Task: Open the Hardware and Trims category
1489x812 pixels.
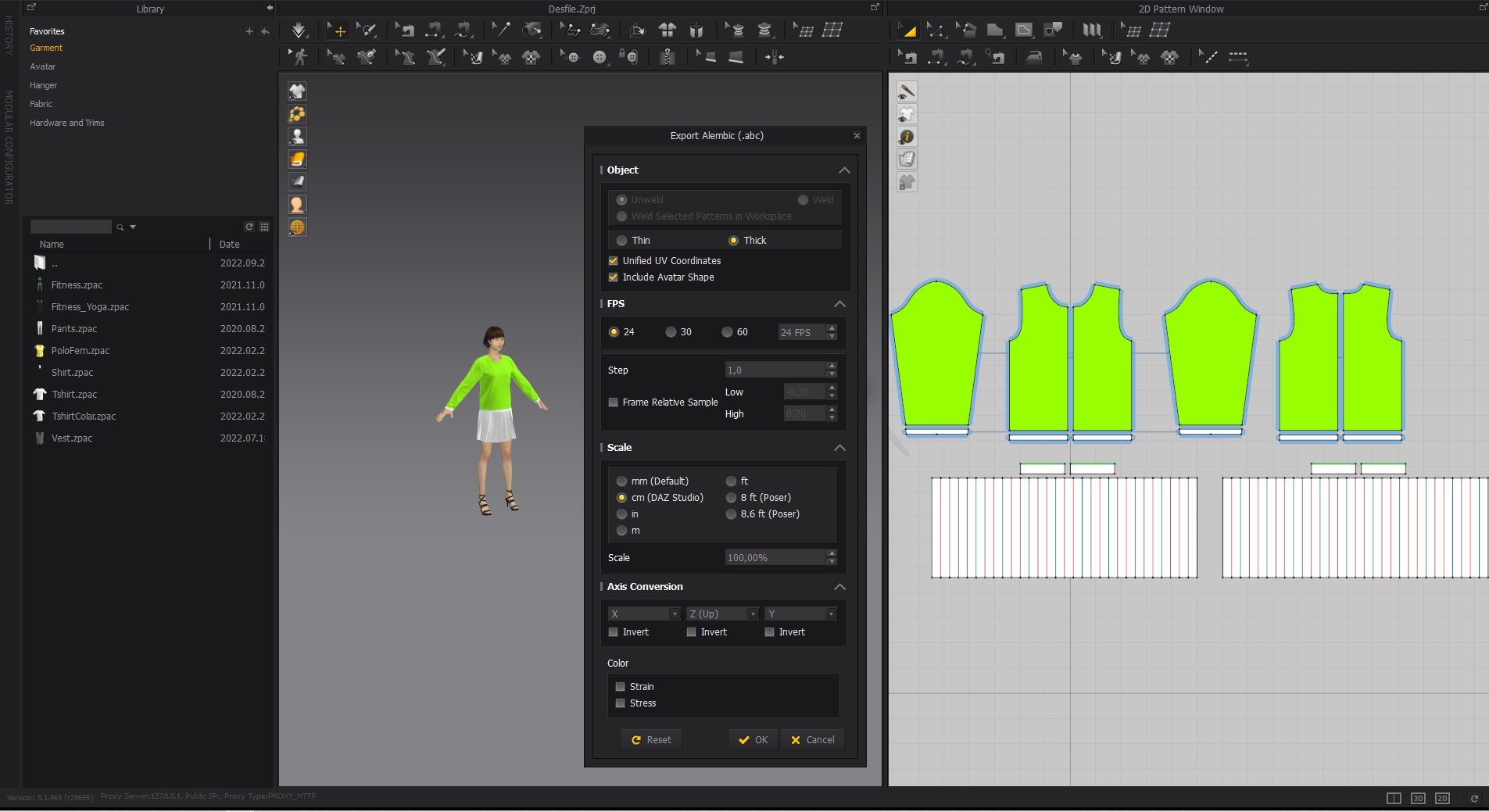Action: click(67, 123)
